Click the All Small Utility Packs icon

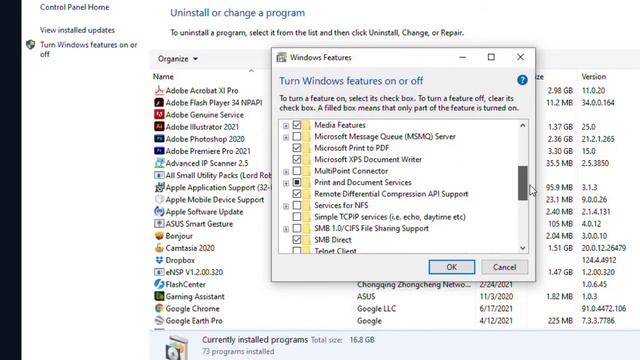(159, 175)
